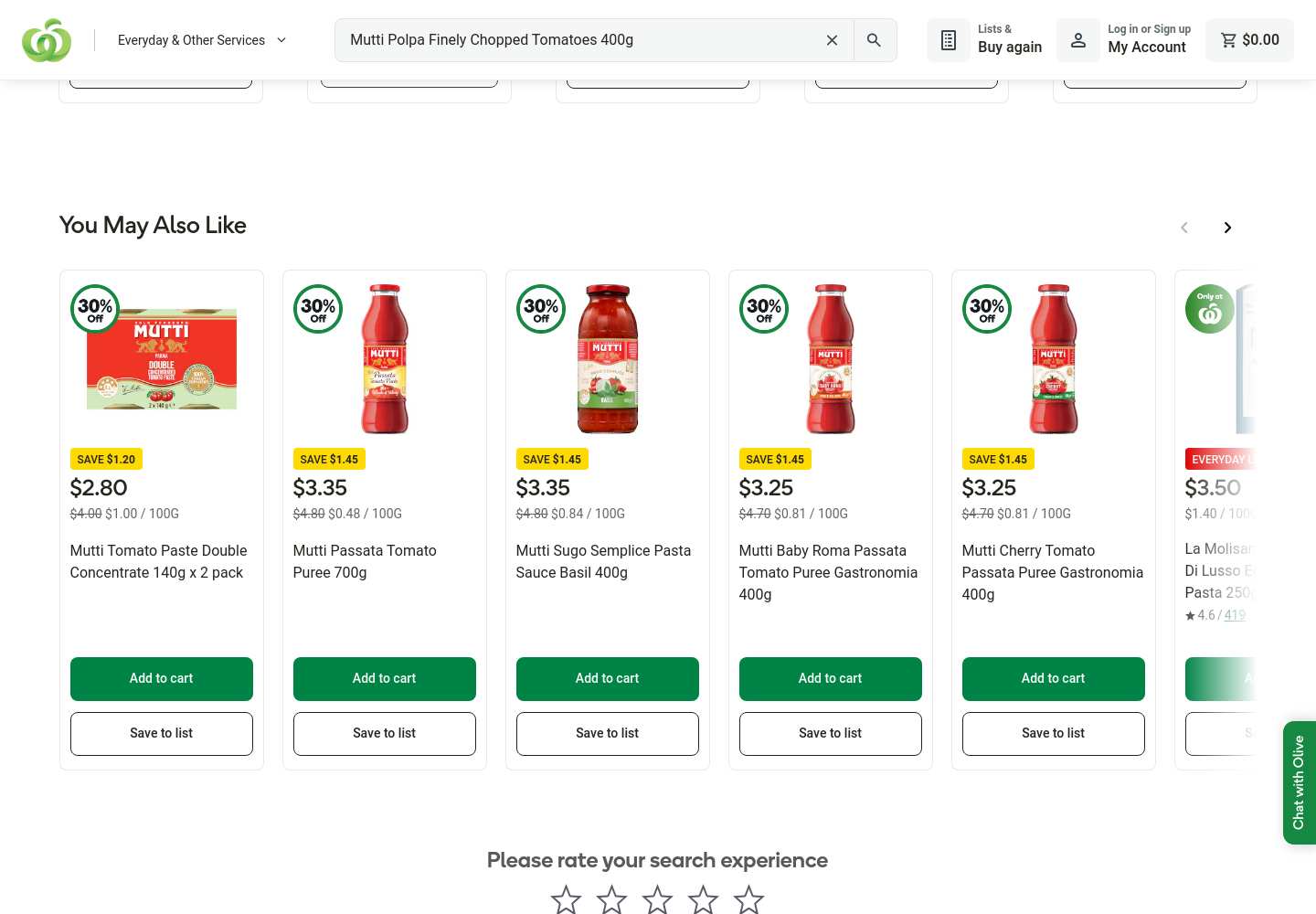This screenshot has height=914, width=1316.
Task: Click 'Please rate your search experience' text
Action: (x=658, y=860)
